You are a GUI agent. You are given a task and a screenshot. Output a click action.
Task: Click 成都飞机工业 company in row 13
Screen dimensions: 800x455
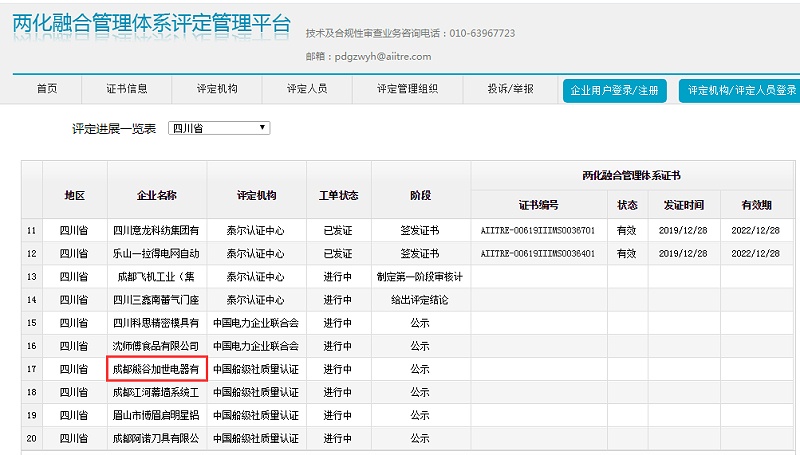click(156, 277)
